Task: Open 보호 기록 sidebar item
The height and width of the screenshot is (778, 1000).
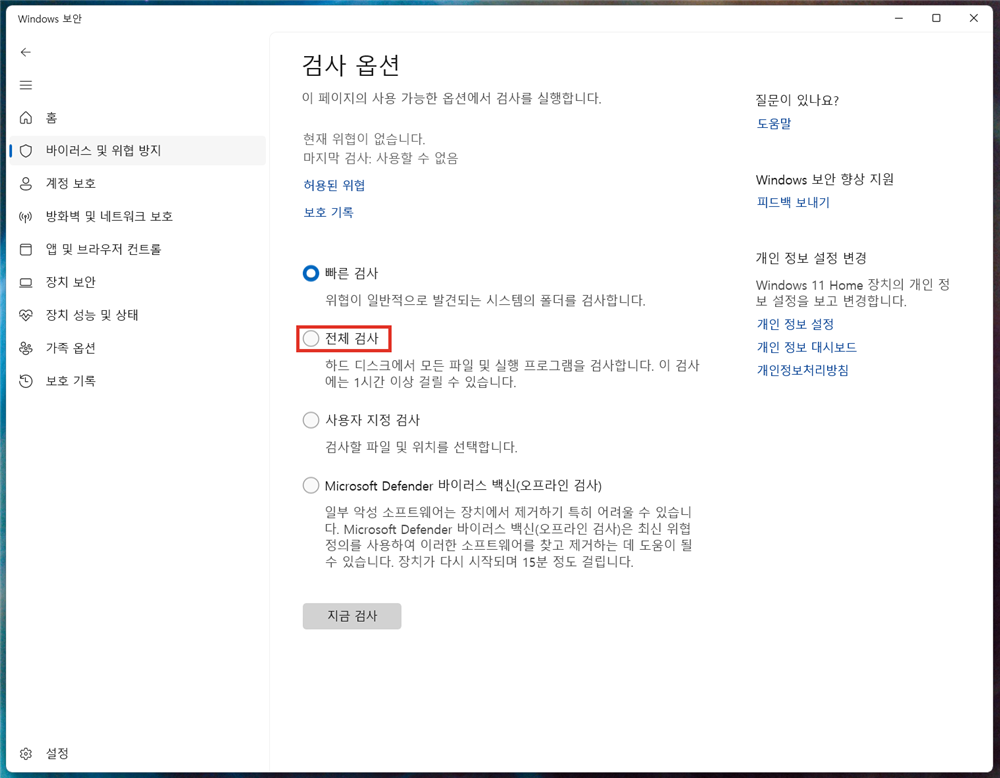Action: point(138,381)
